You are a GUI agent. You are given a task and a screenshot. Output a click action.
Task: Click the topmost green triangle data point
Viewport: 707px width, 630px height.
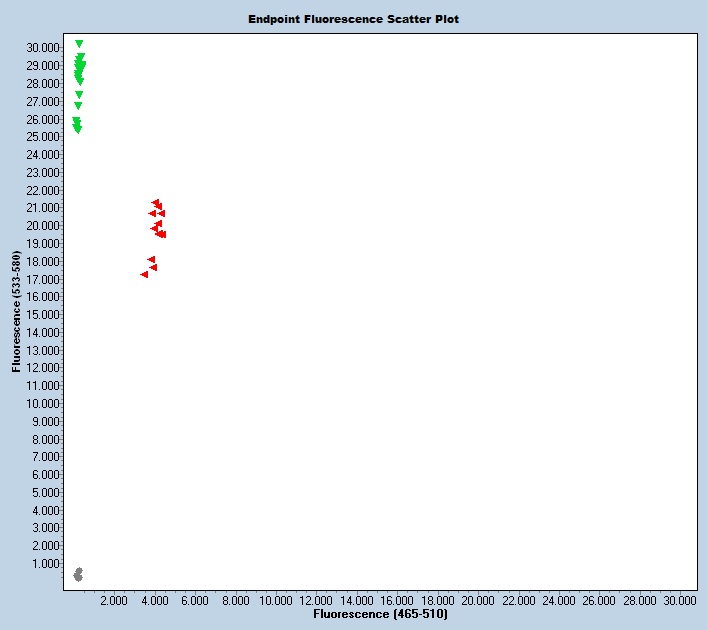[x=79, y=44]
